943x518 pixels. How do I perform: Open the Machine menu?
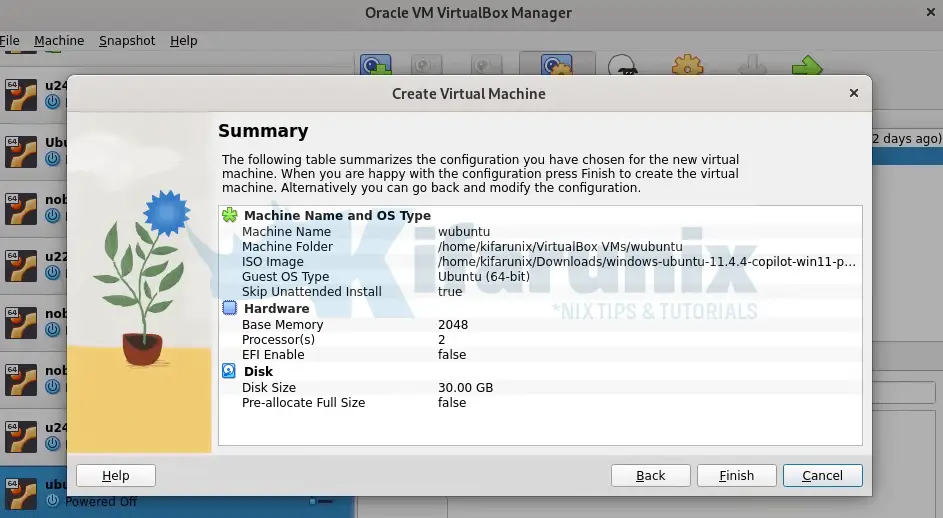(59, 40)
